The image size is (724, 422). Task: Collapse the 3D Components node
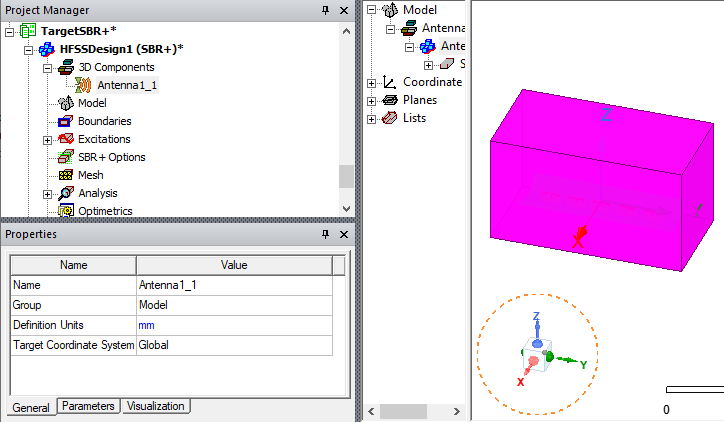click(x=47, y=67)
